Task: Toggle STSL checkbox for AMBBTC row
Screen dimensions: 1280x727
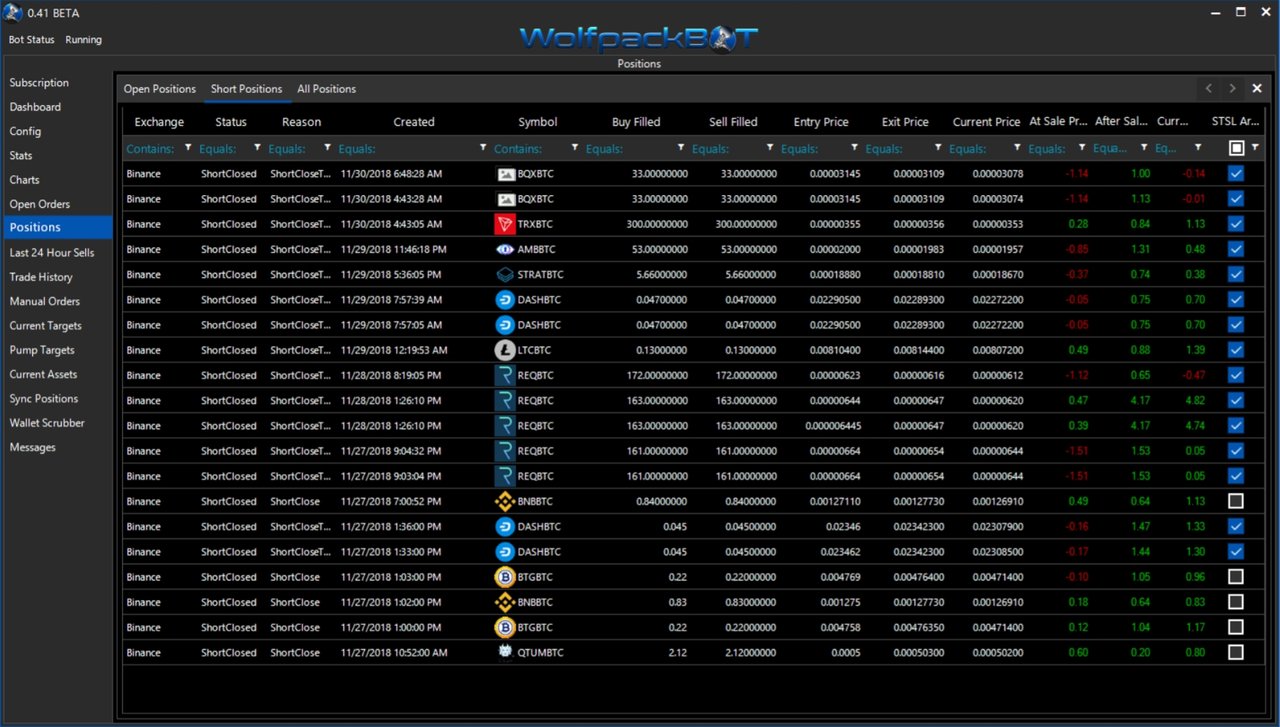Action: (1236, 249)
